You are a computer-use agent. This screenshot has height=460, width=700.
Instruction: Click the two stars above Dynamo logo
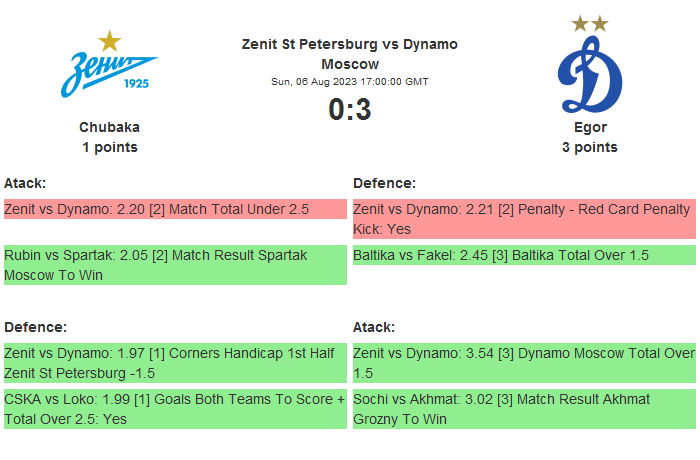[589, 23]
